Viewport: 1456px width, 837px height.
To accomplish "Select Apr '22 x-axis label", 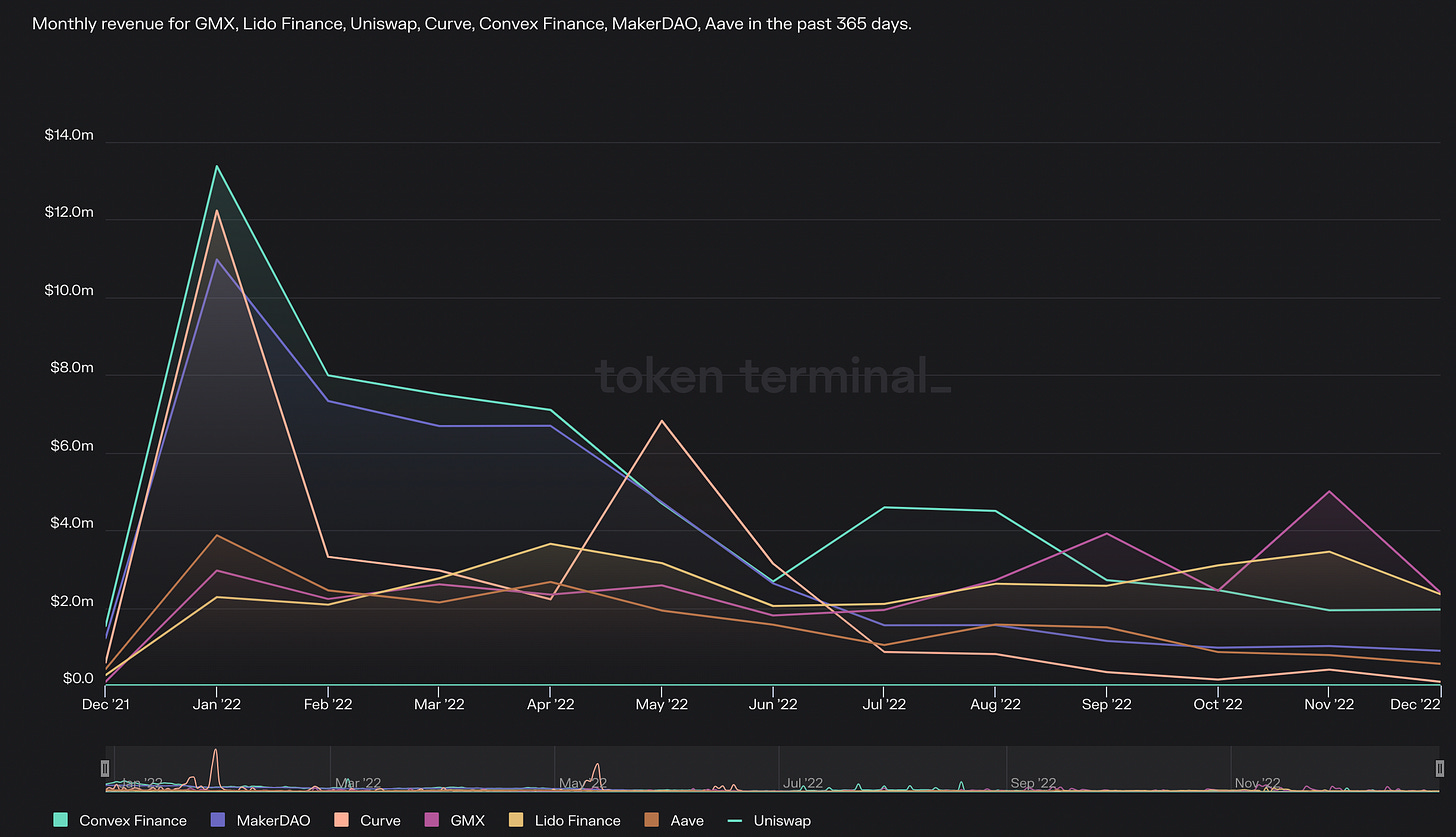I will pyautogui.click(x=550, y=704).
